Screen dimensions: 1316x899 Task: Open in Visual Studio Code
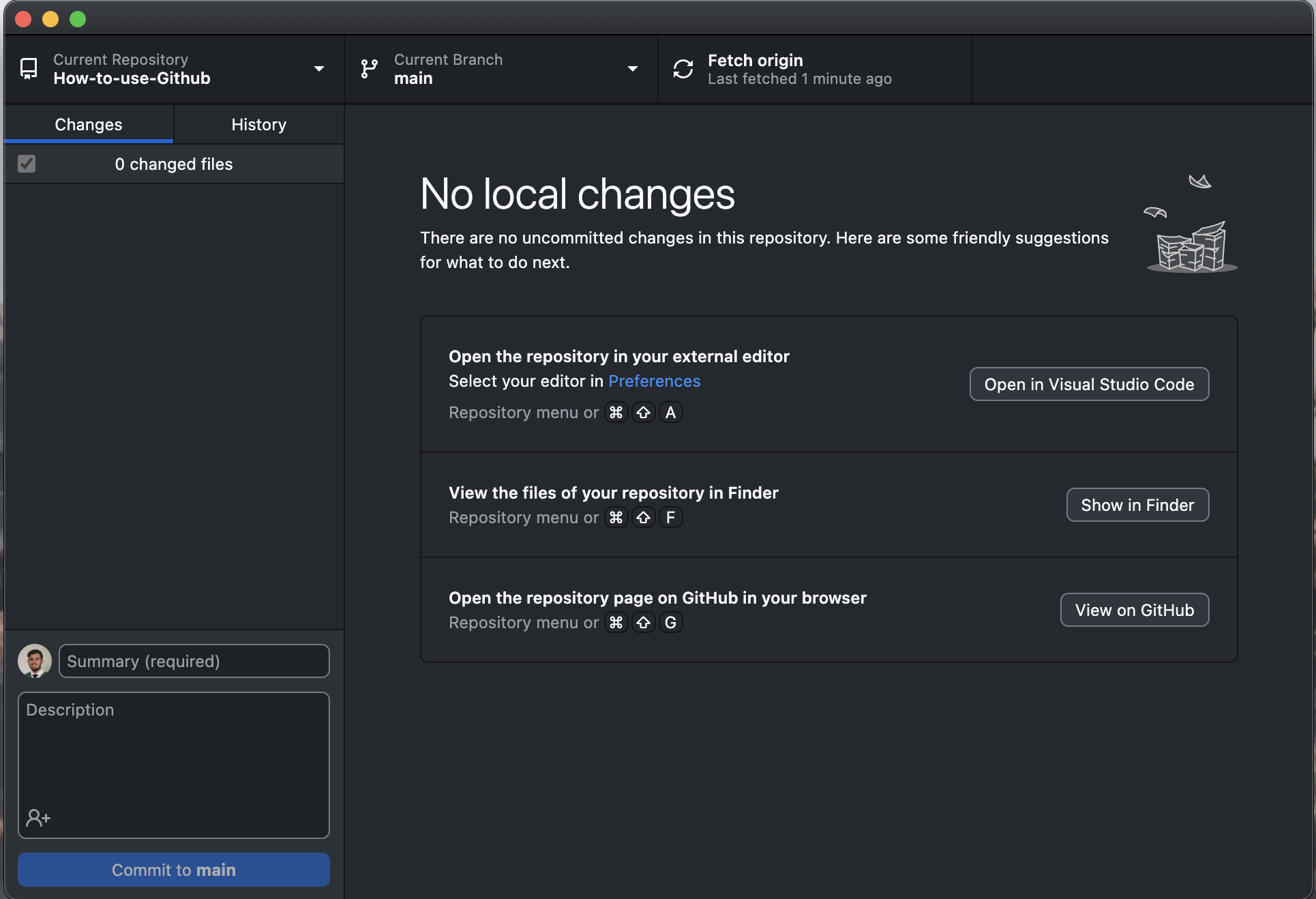[x=1089, y=383]
